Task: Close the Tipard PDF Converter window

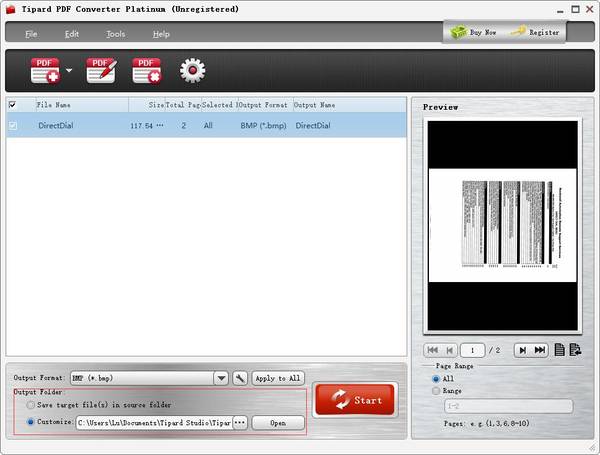Action: [590, 9]
